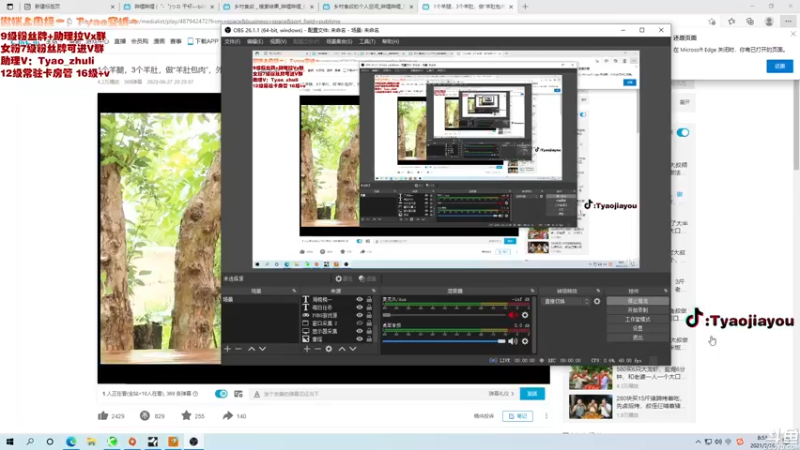Open the scene transition type dropdown

click(566, 302)
